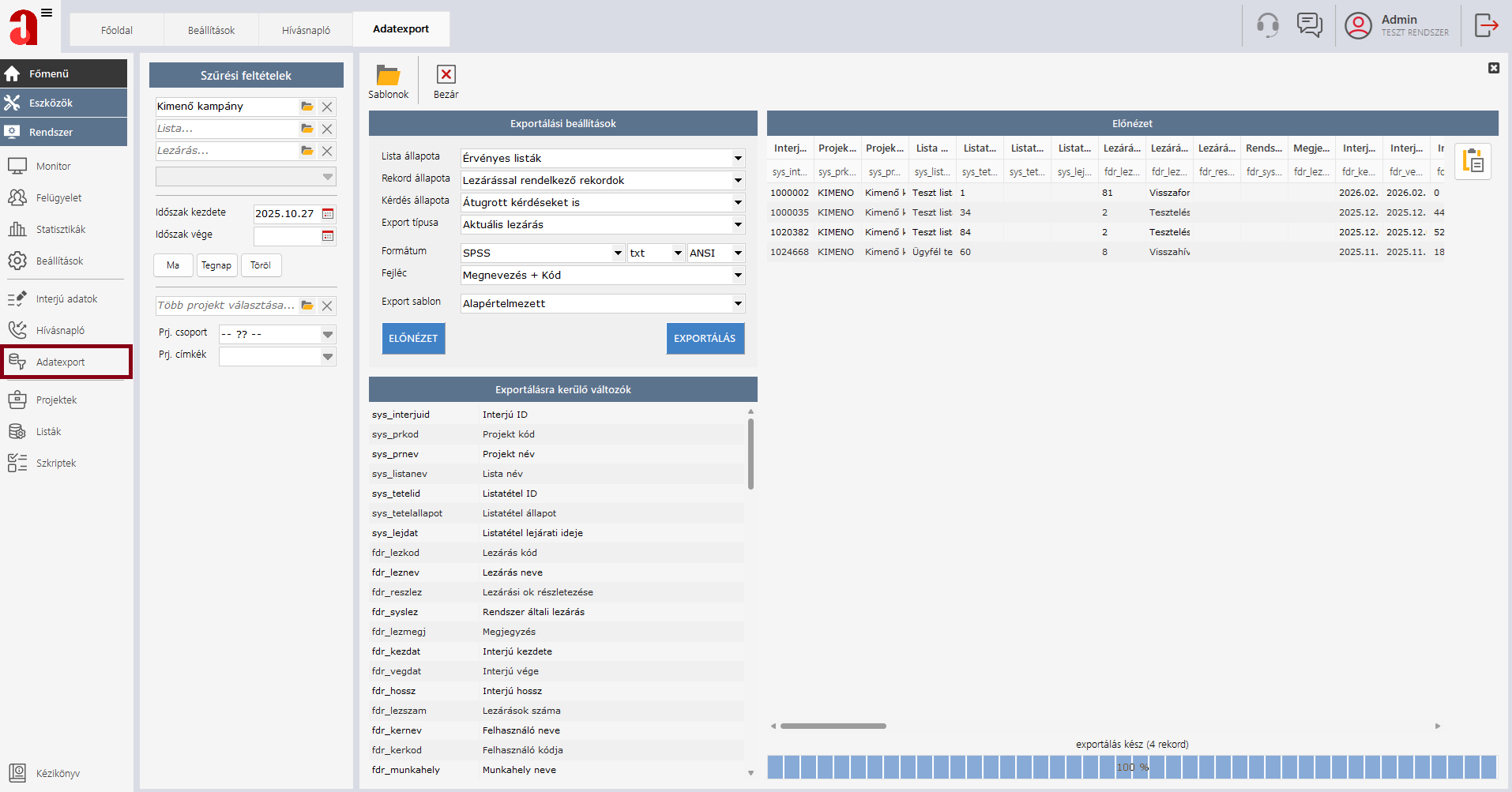Clear the Kimenő kampány filter with X

(327, 107)
